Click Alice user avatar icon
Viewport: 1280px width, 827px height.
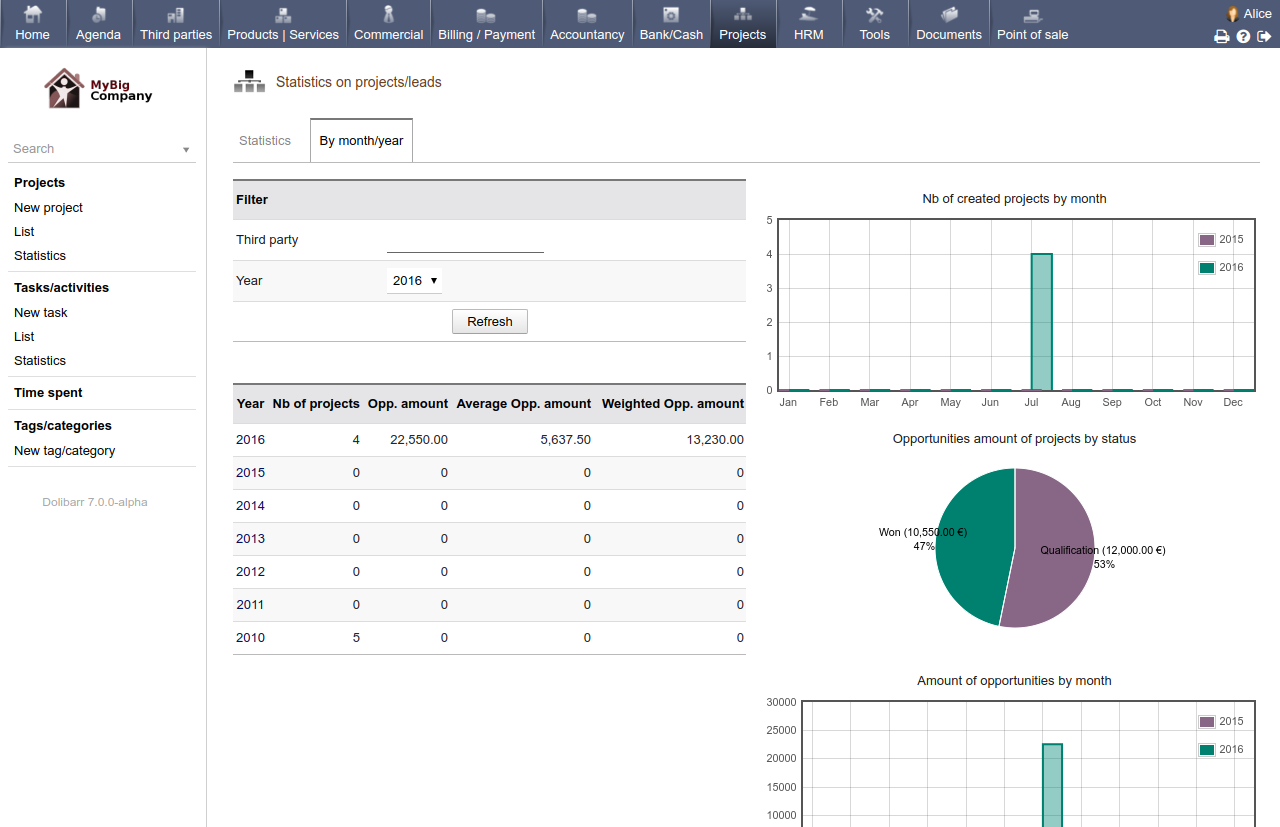1233,14
